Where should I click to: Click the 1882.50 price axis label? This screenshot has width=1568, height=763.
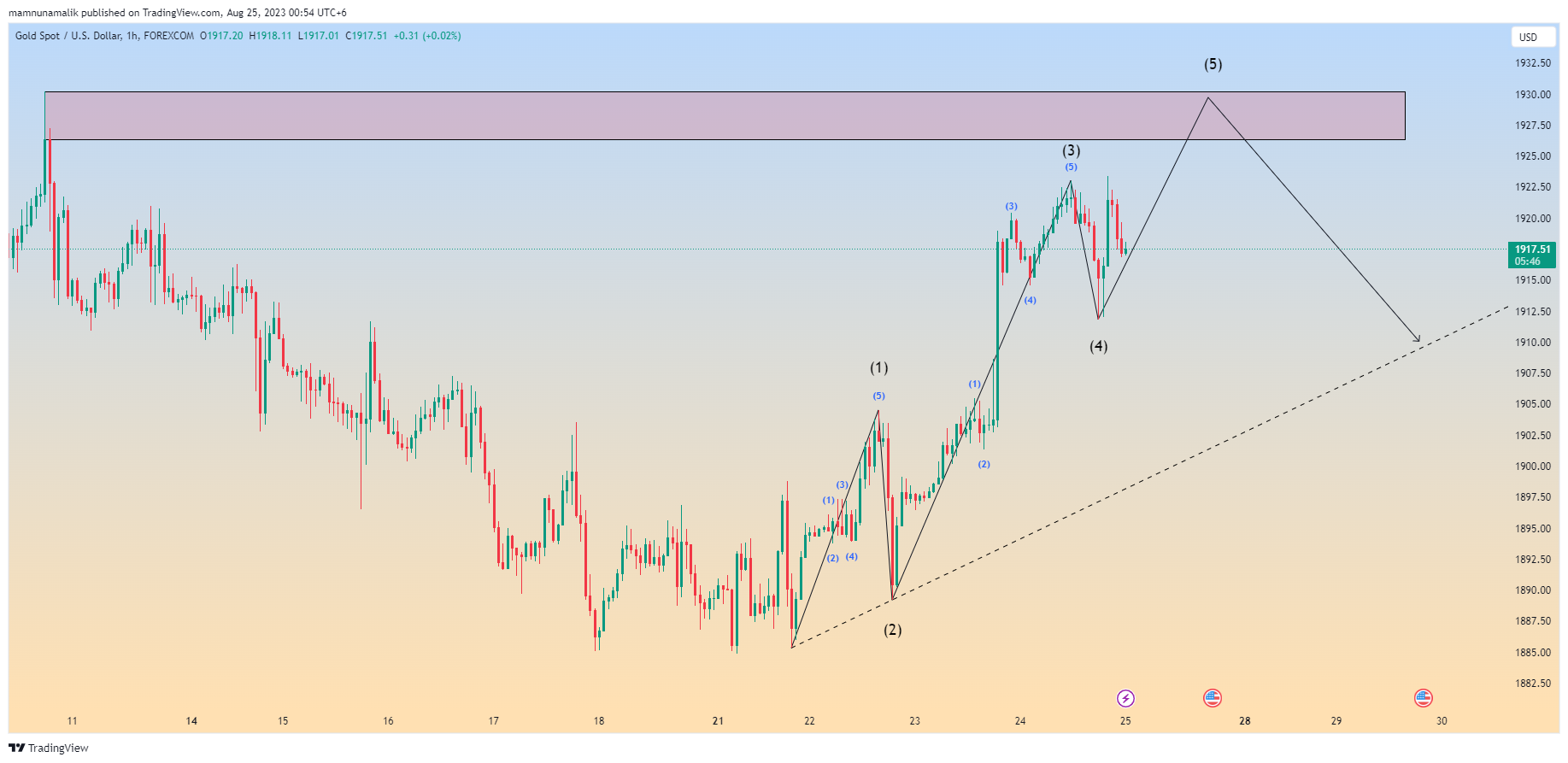1533,684
